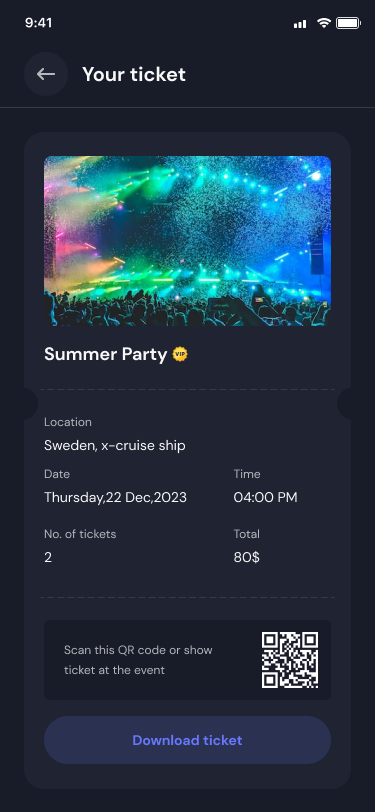This screenshot has width=375, height=812.
Task: Tap the QR code image
Action: (290, 660)
